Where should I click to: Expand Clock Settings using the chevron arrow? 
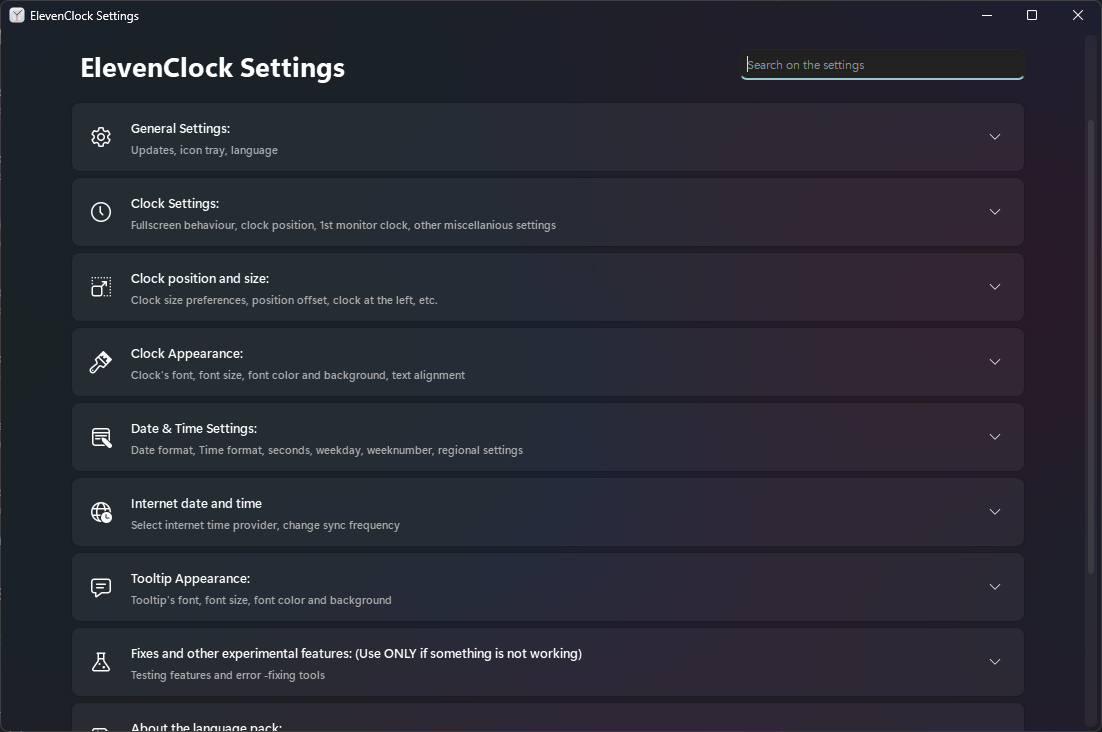tap(994, 212)
